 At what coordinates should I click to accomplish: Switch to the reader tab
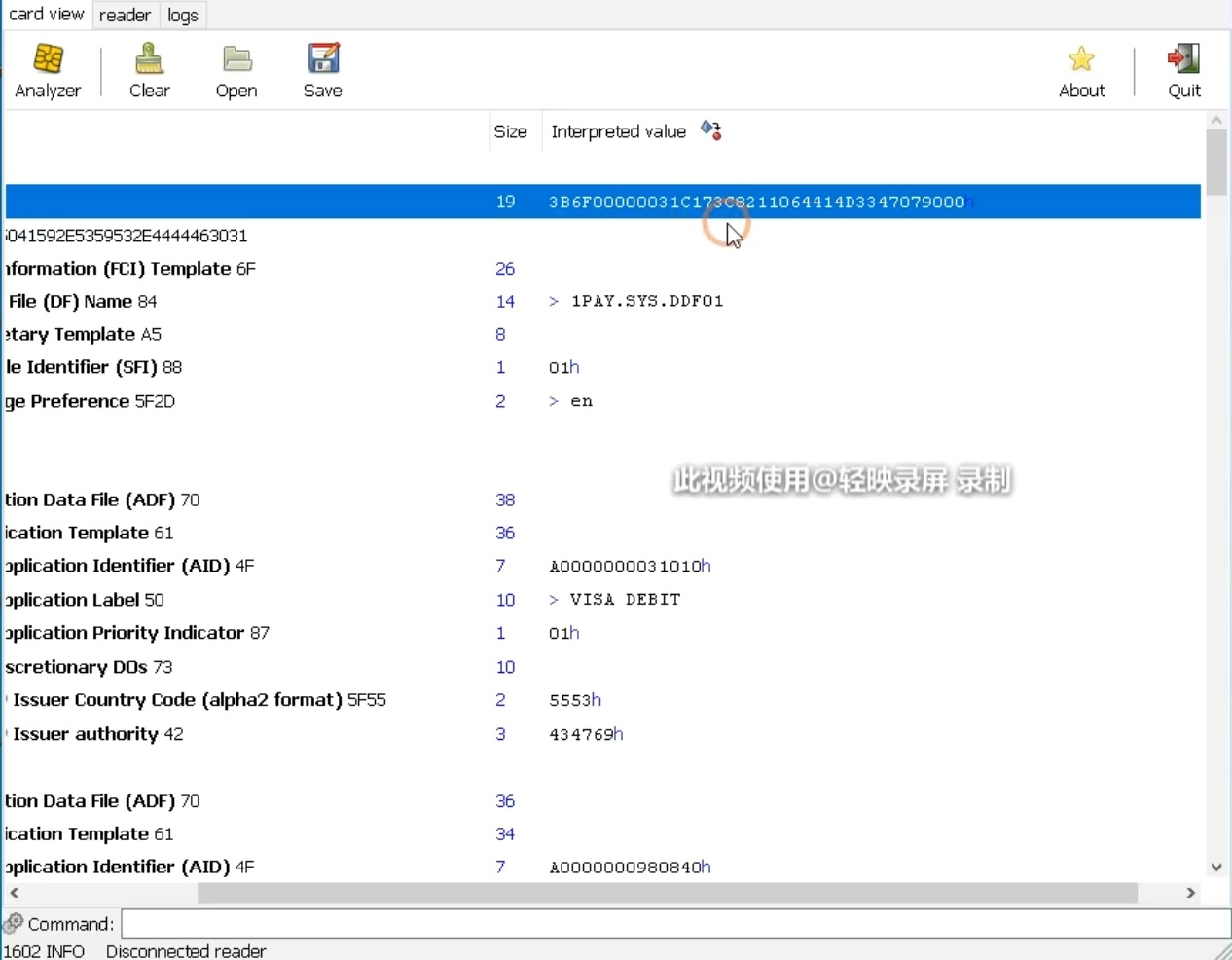point(125,16)
